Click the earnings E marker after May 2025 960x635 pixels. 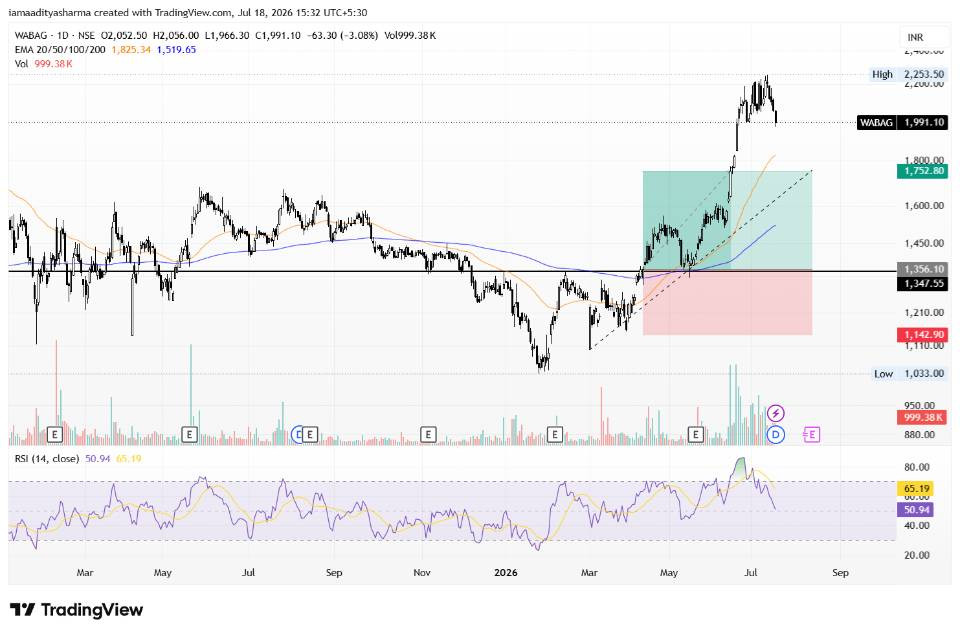point(189,434)
